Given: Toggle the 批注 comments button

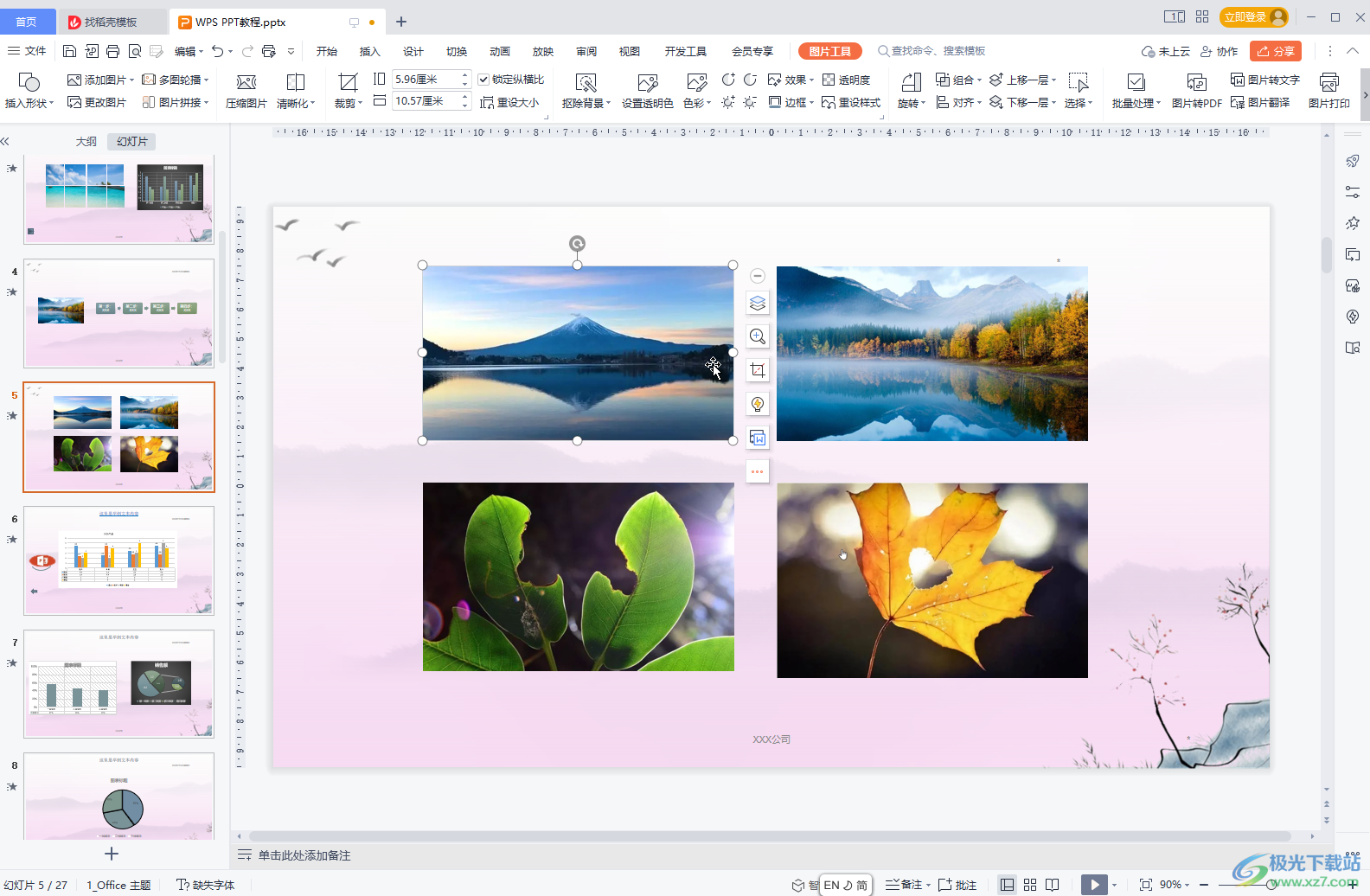Looking at the screenshot, I should tap(957, 885).
